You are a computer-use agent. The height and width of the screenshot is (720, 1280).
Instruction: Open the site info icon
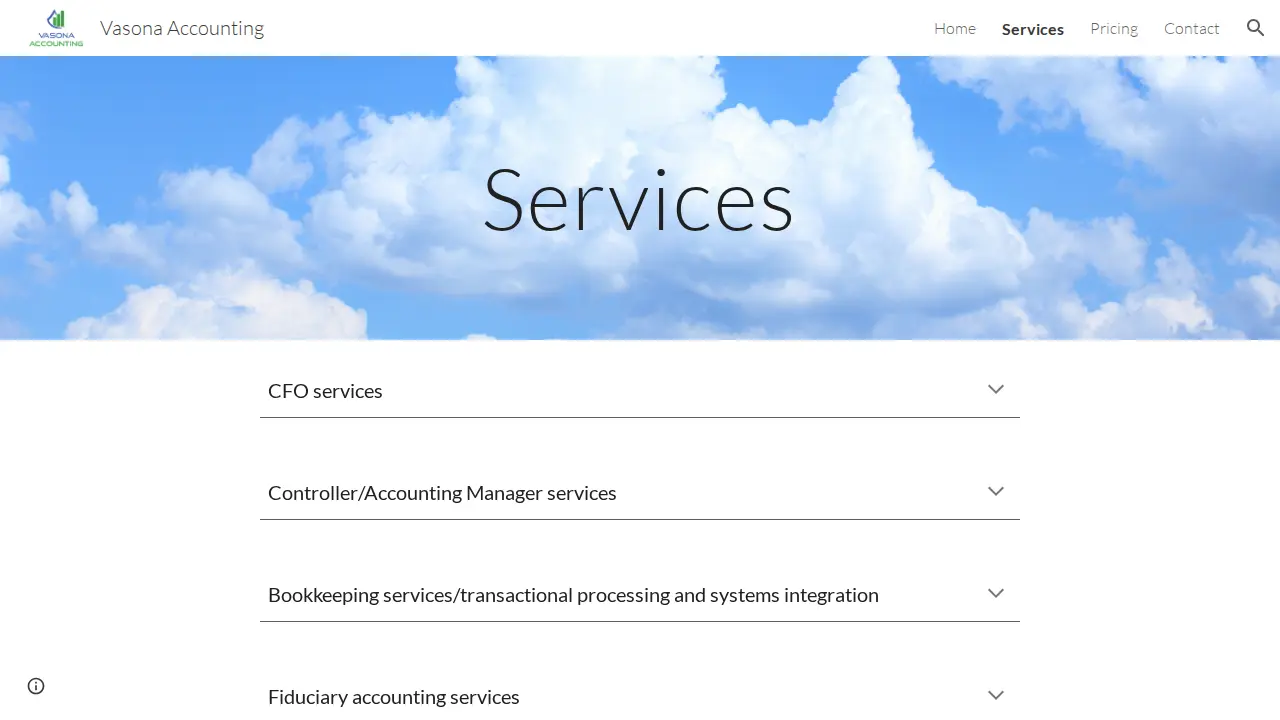[x=36, y=686]
